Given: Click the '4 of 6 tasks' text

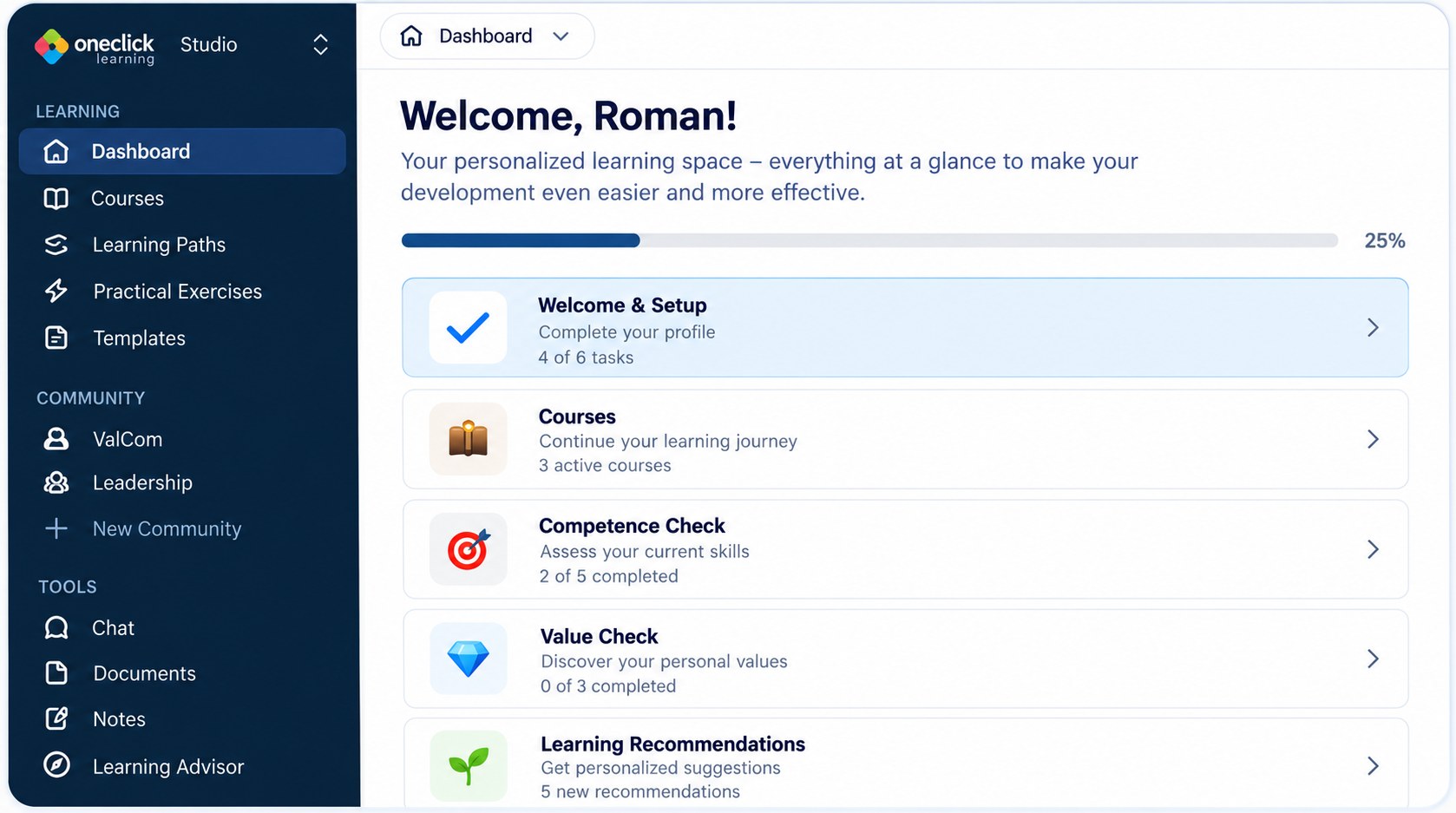Looking at the screenshot, I should point(586,357).
